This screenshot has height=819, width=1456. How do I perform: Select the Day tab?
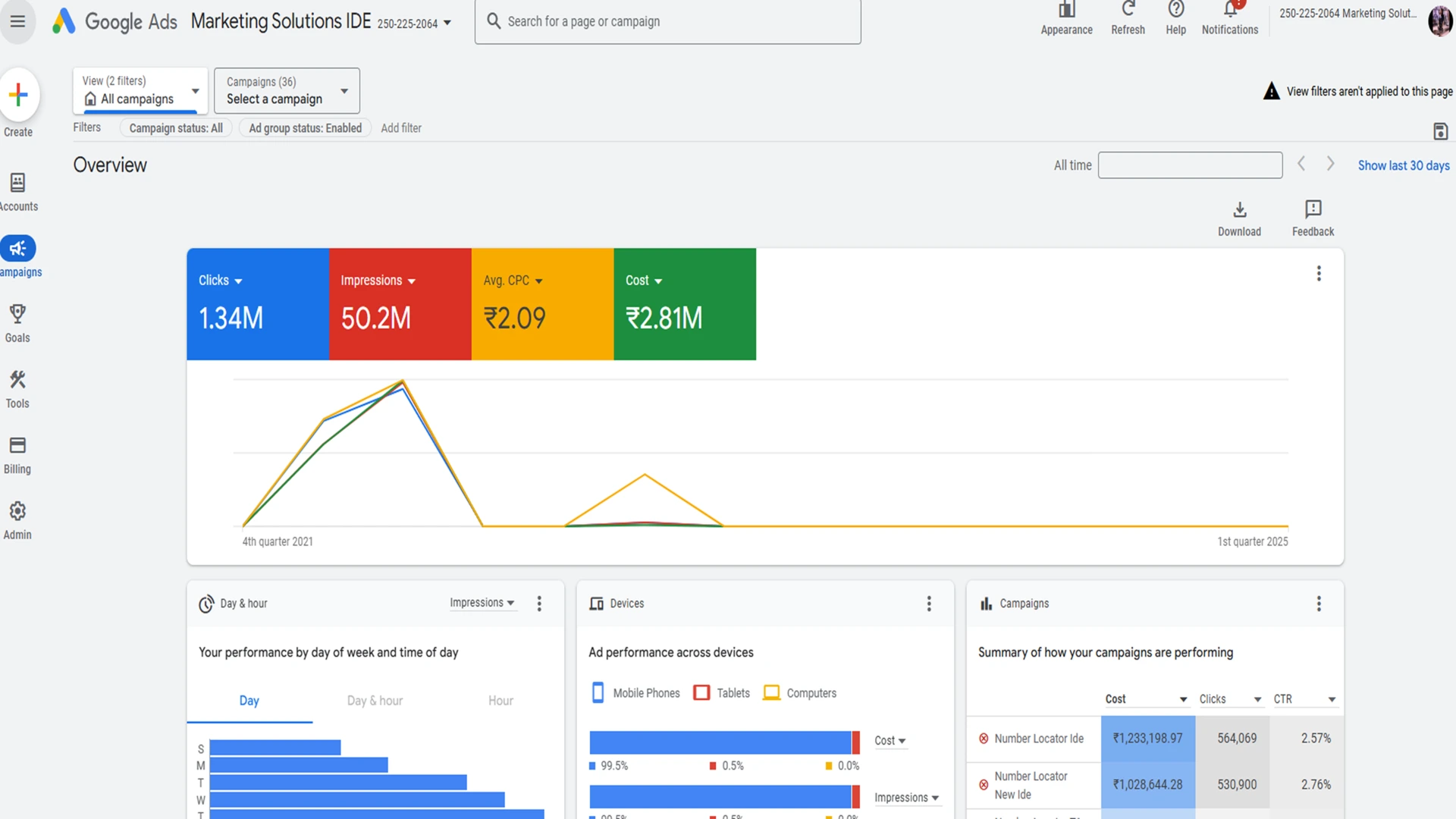[x=249, y=701]
